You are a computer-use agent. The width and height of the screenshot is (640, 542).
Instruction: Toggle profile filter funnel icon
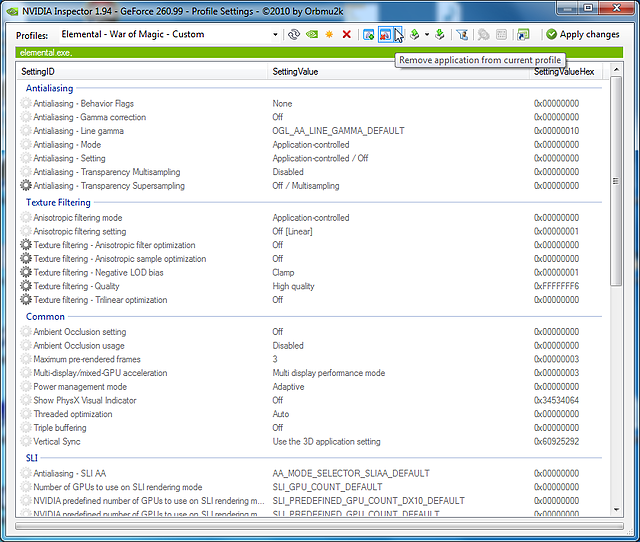pyautogui.click(x=462, y=35)
